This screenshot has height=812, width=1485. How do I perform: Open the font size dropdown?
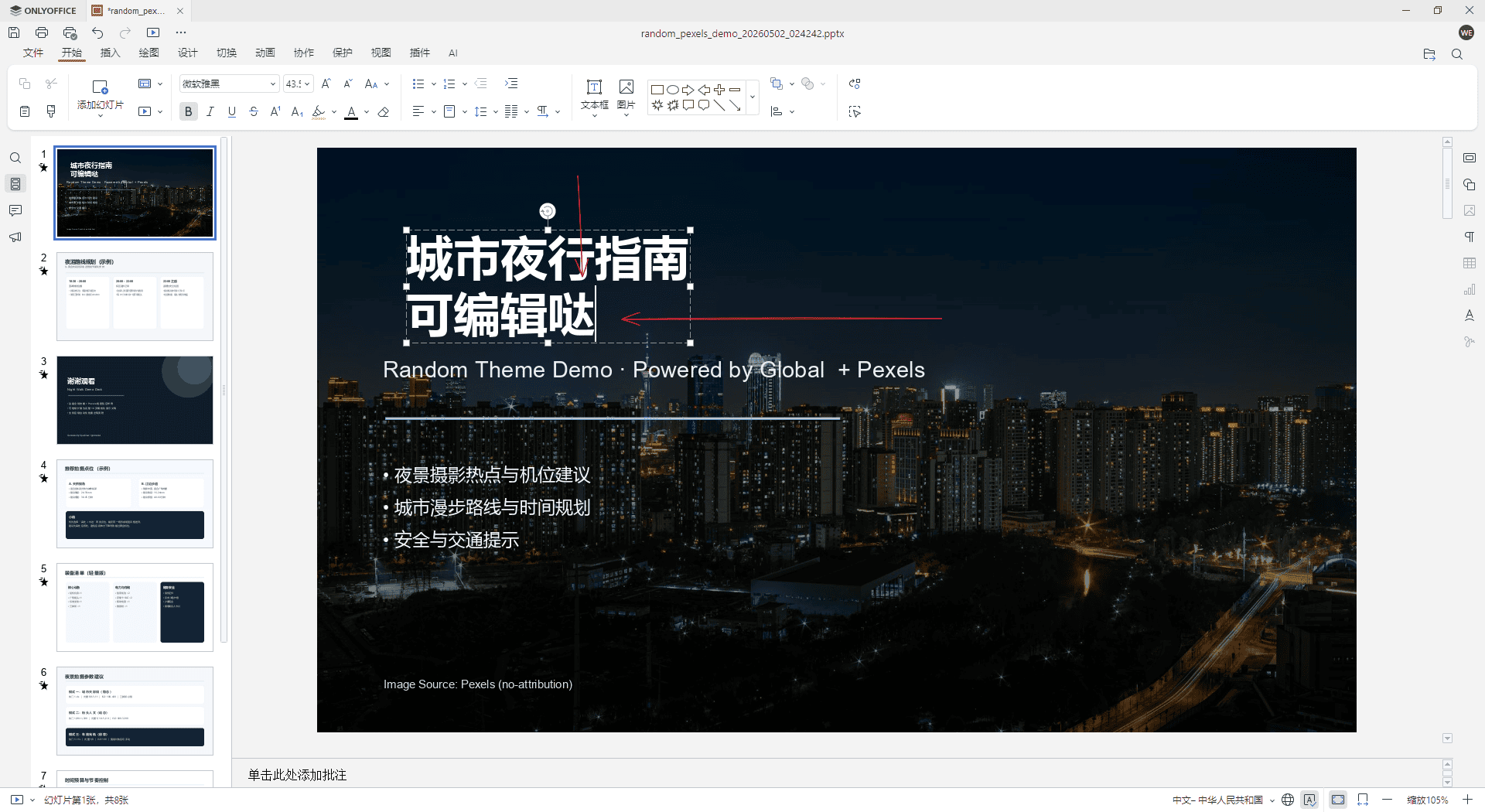[307, 84]
